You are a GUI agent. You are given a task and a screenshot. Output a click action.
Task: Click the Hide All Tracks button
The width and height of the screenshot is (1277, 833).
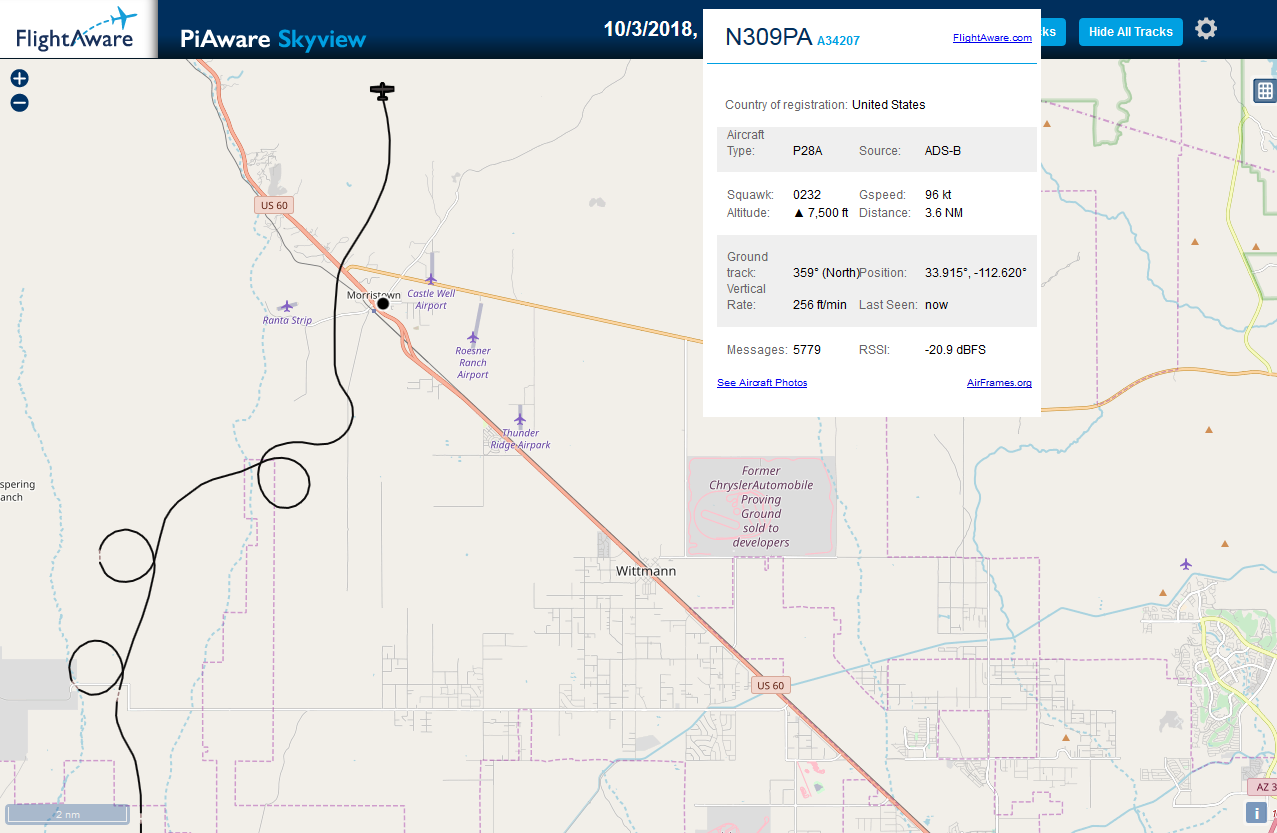pyautogui.click(x=1131, y=32)
